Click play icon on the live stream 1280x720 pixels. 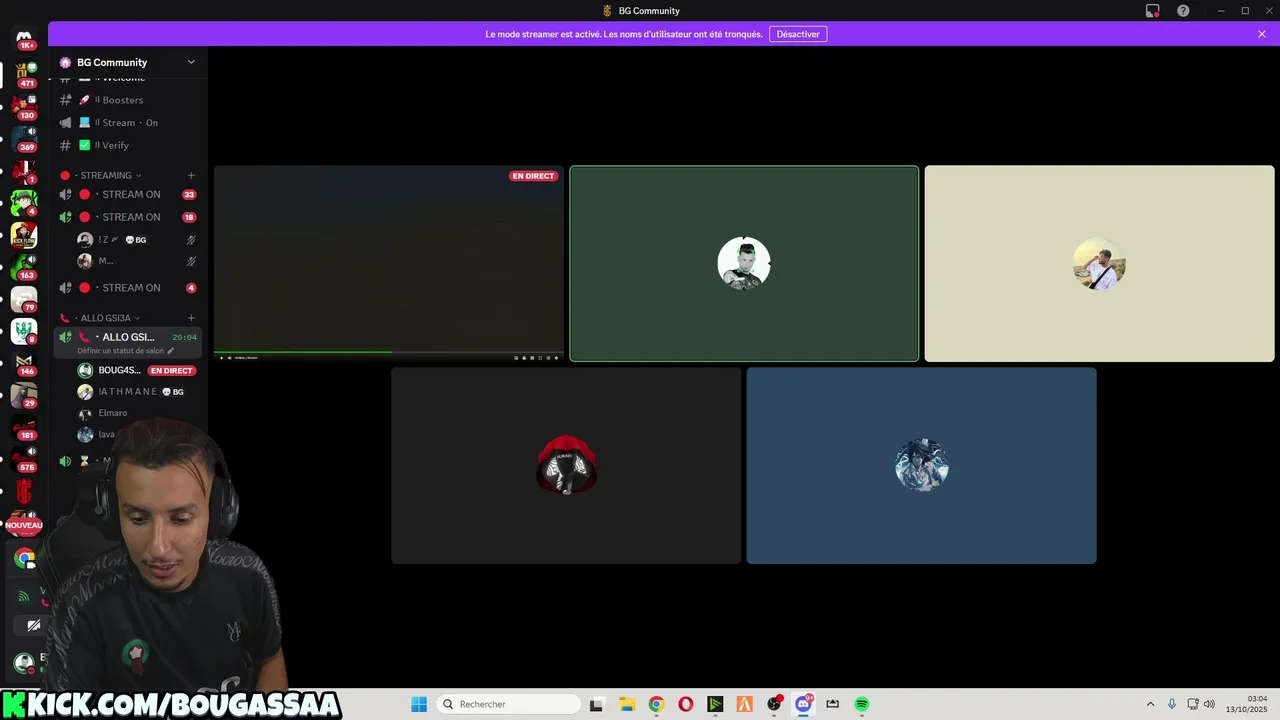click(221, 357)
